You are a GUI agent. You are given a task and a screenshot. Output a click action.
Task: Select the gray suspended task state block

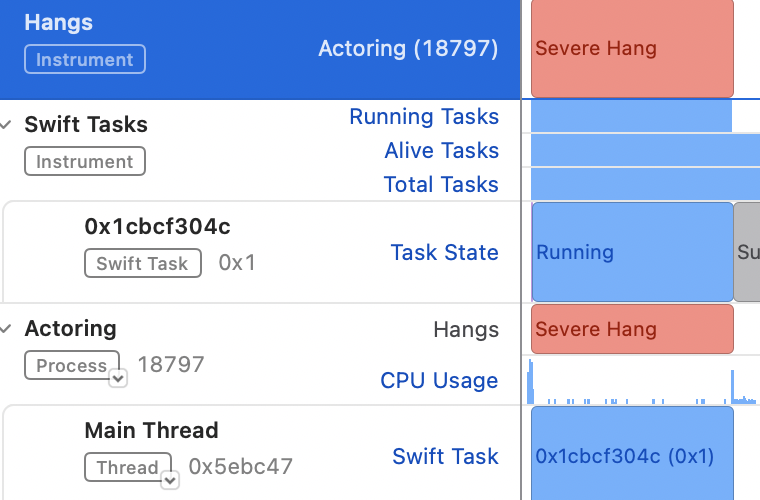tap(747, 252)
